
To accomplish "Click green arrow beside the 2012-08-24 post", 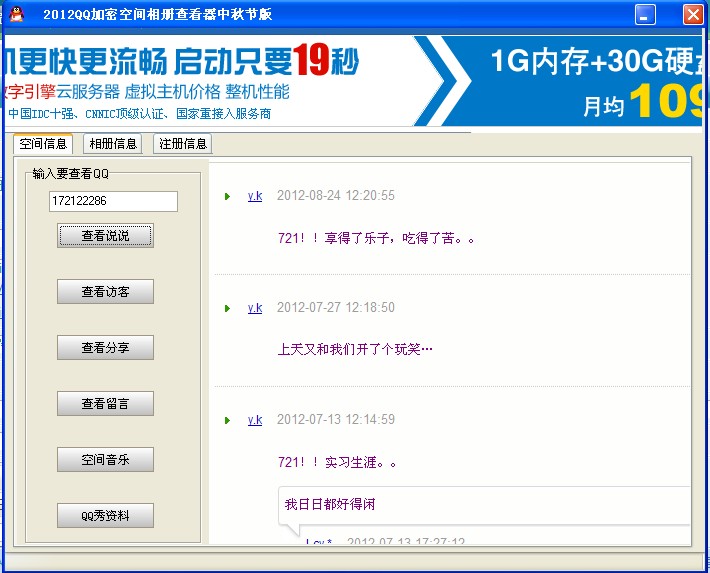I will point(228,196).
